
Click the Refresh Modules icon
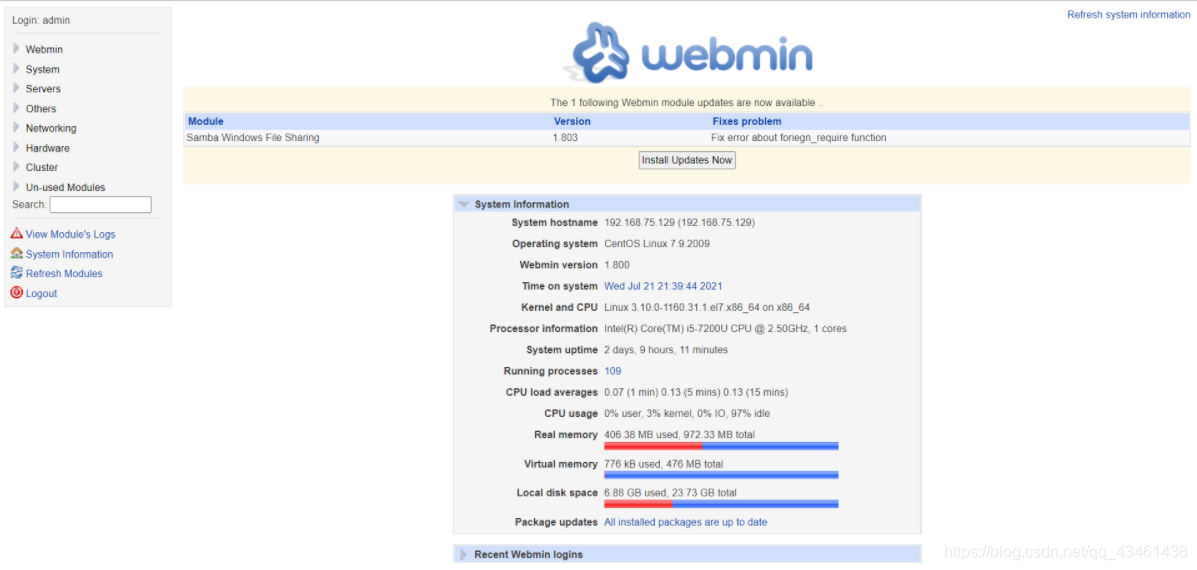[17, 272]
